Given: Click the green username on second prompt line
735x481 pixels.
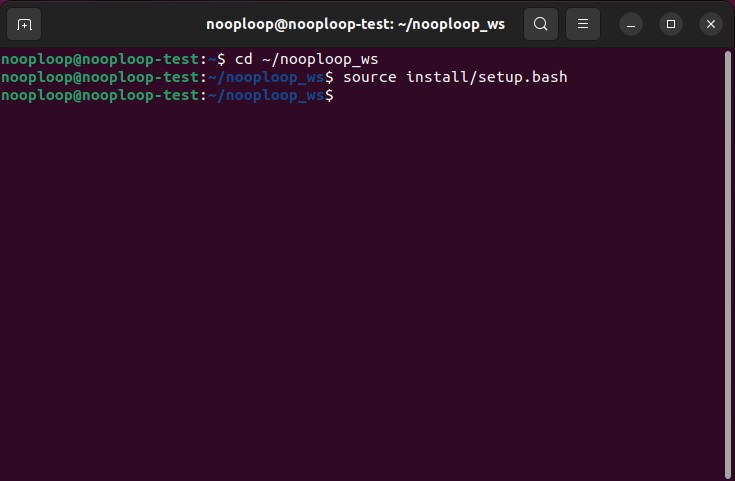Looking at the screenshot, I should tap(100, 77).
